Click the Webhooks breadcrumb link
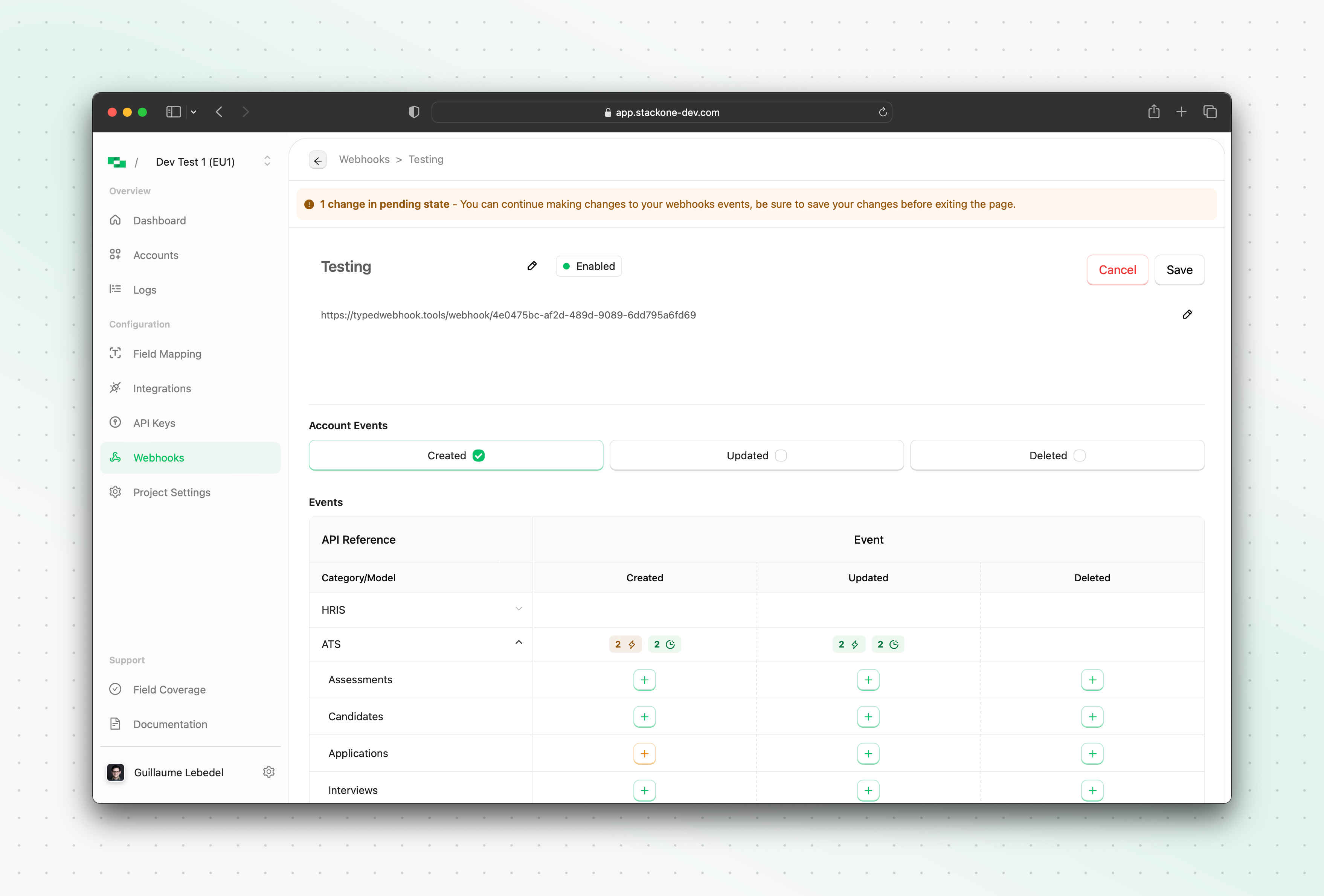 (364, 160)
